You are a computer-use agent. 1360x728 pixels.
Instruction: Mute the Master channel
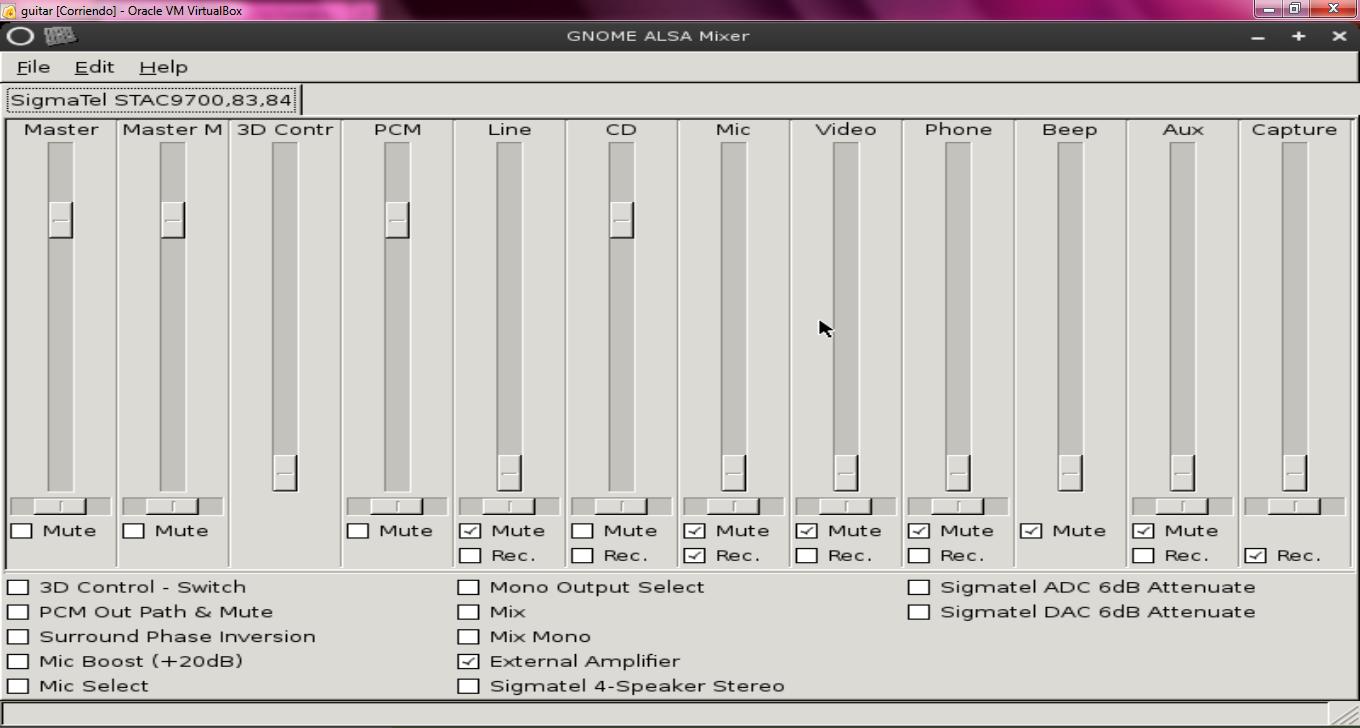[21, 531]
